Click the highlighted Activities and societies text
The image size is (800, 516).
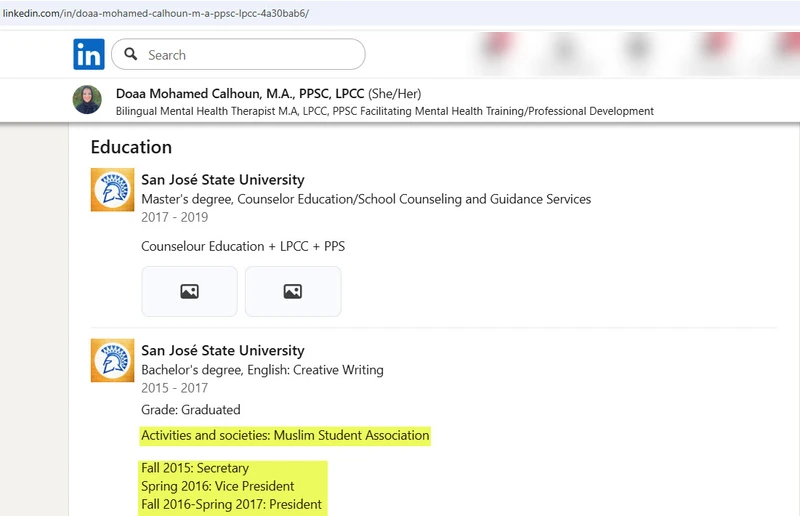click(285, 435)
